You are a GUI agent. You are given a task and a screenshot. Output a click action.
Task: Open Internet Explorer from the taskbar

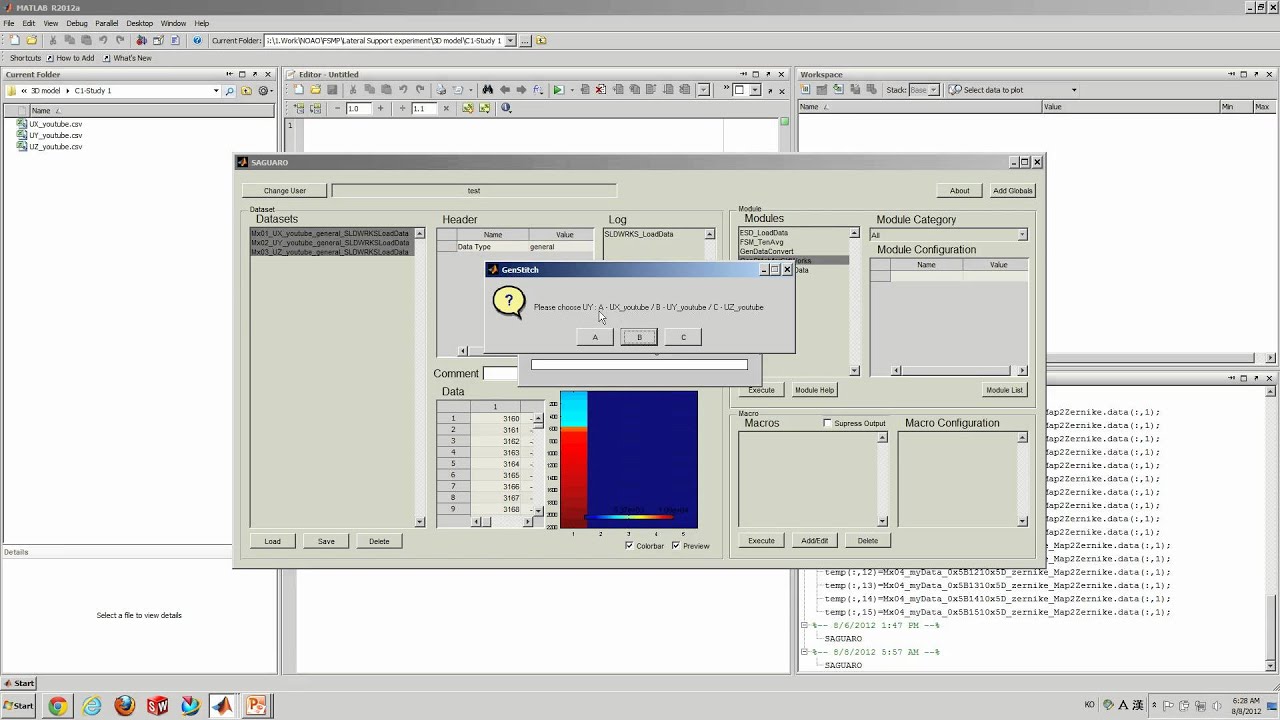(x=91, y=706)
